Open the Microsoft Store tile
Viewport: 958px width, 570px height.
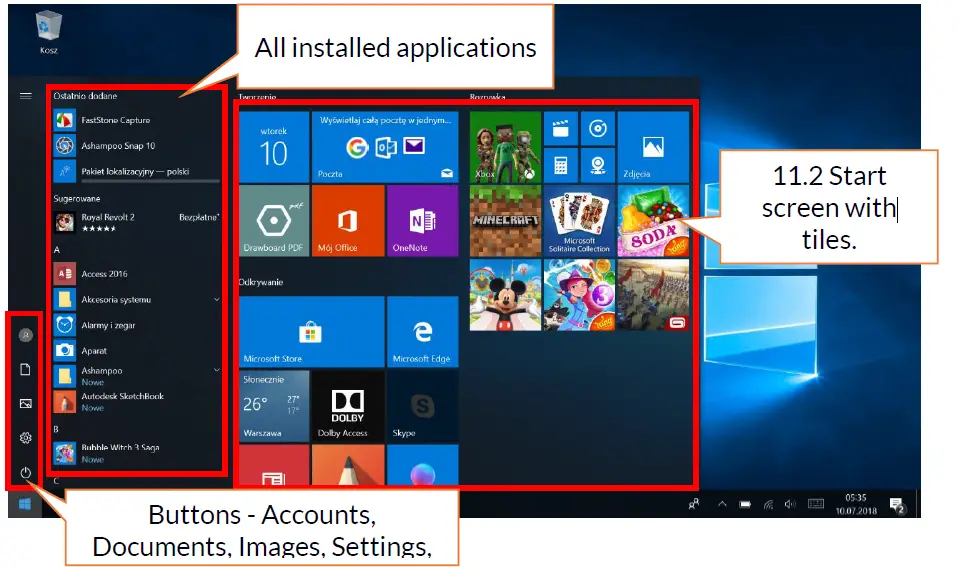(312, 332)
